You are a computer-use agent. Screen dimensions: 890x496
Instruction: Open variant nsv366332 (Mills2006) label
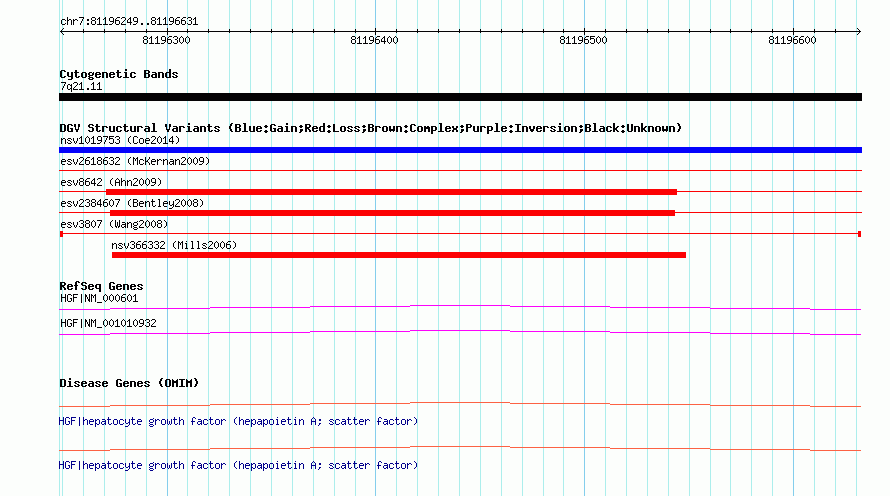click(174, 245)
